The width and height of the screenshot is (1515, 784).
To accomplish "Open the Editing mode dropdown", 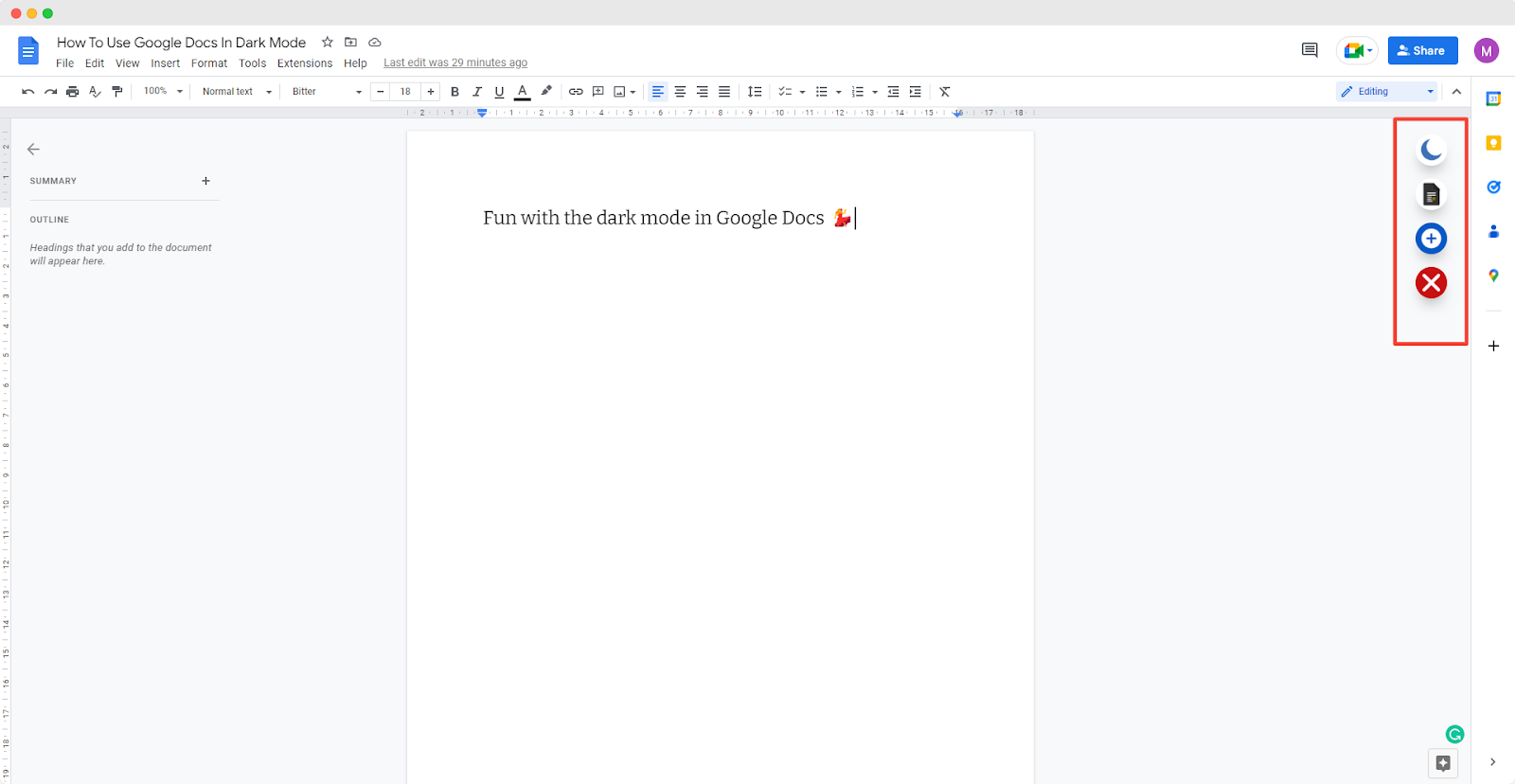I will pyautogui.click(x=1387, y=92).
